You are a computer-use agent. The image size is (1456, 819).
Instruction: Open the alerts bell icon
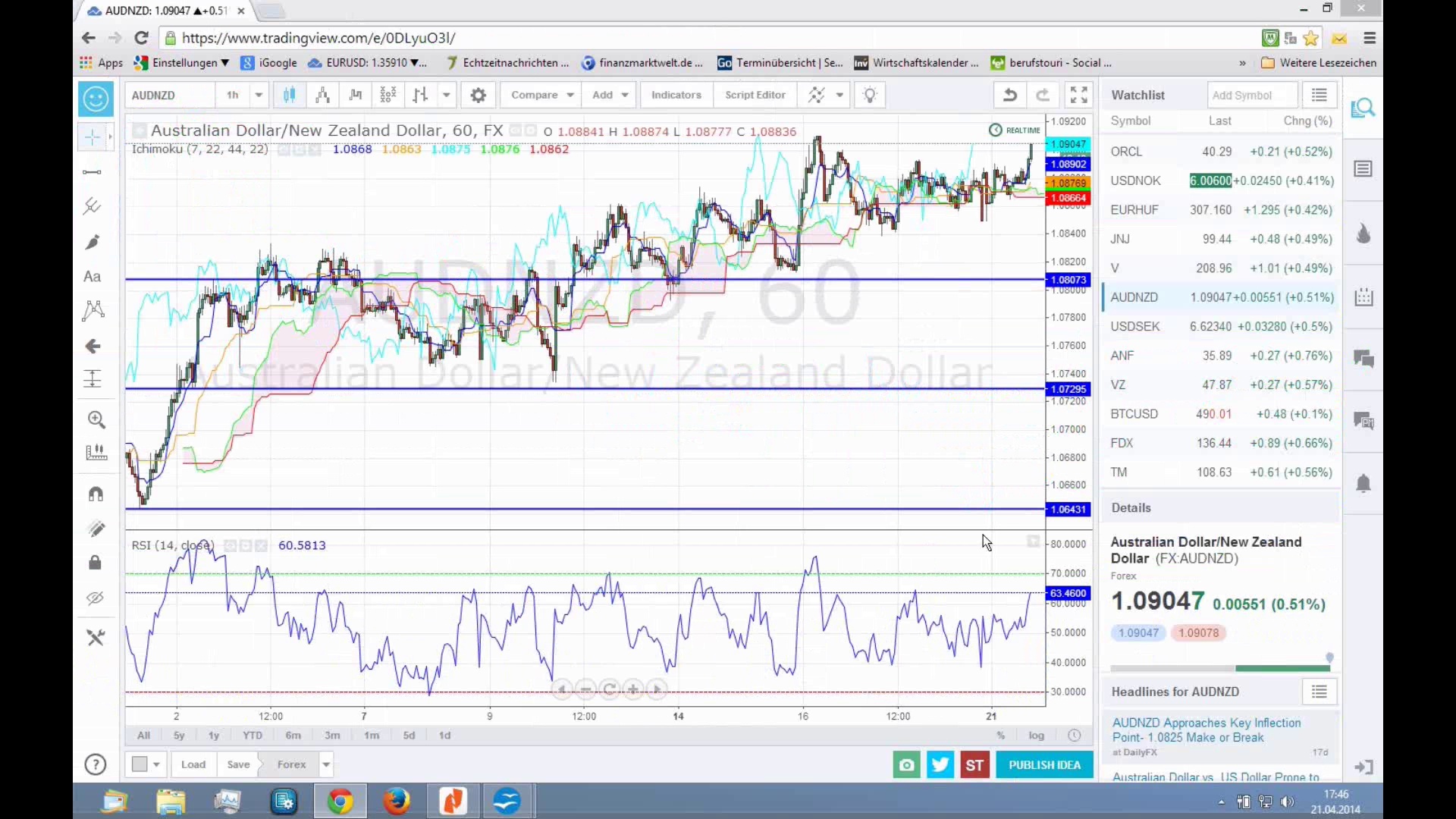pyautogui.click(x=1363, y=484)
